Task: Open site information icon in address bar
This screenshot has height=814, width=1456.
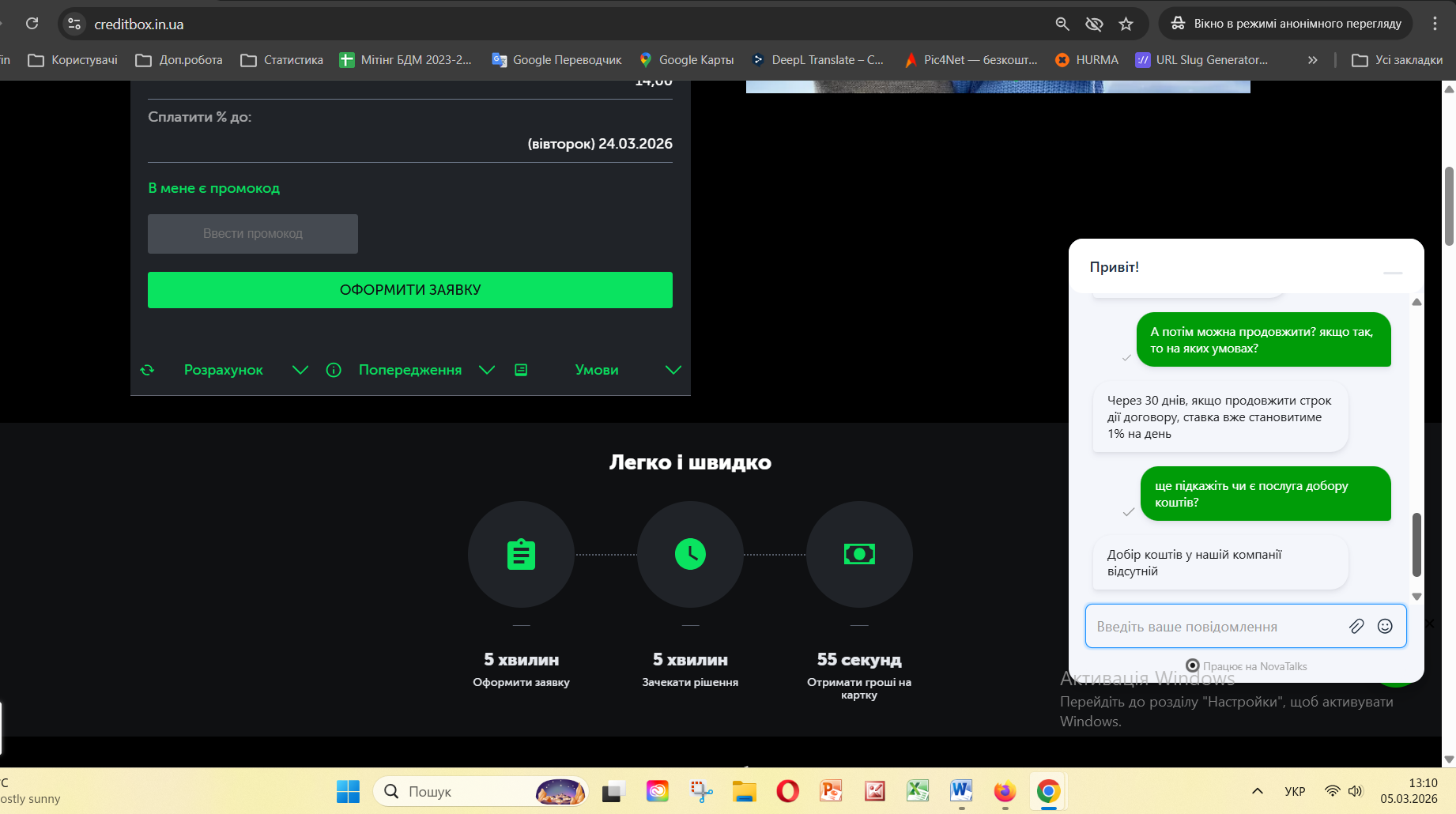Action: point(74,24)
